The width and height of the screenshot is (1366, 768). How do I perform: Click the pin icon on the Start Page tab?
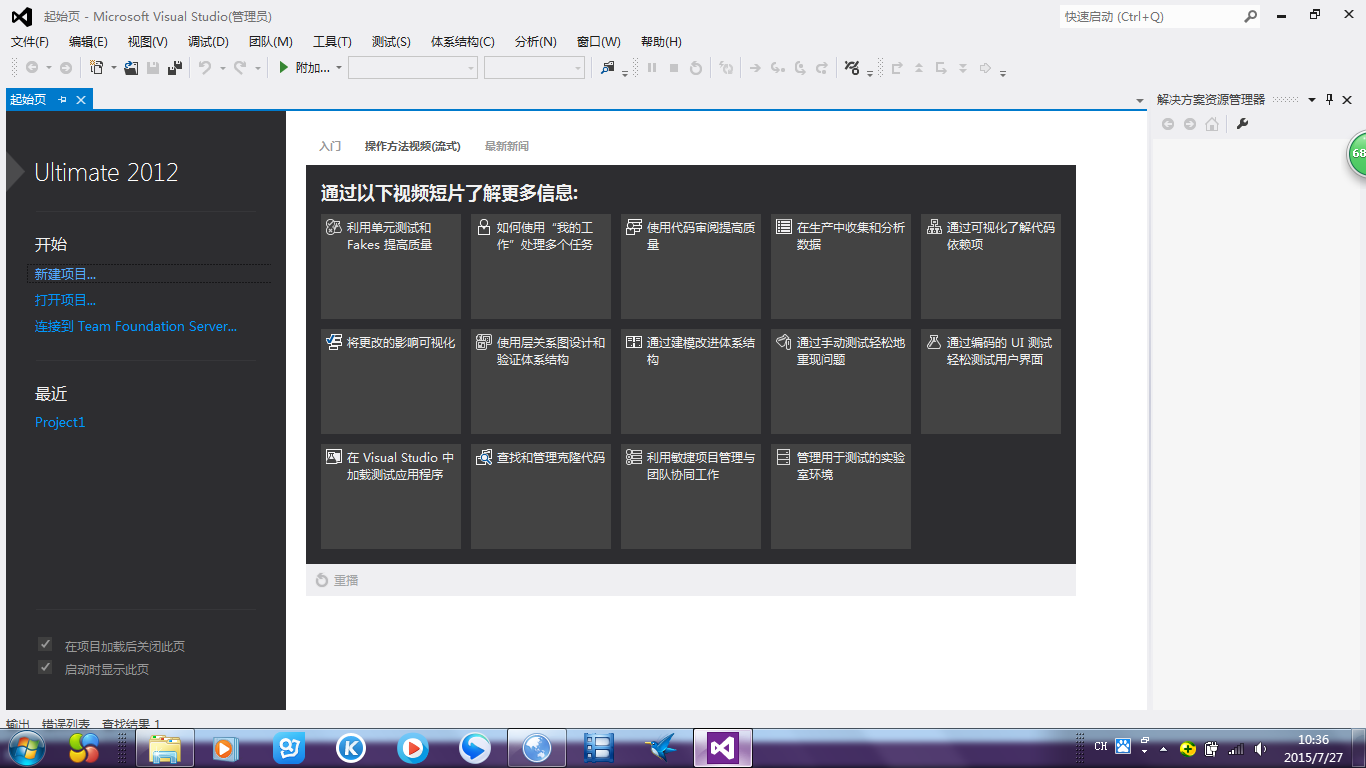62,99
